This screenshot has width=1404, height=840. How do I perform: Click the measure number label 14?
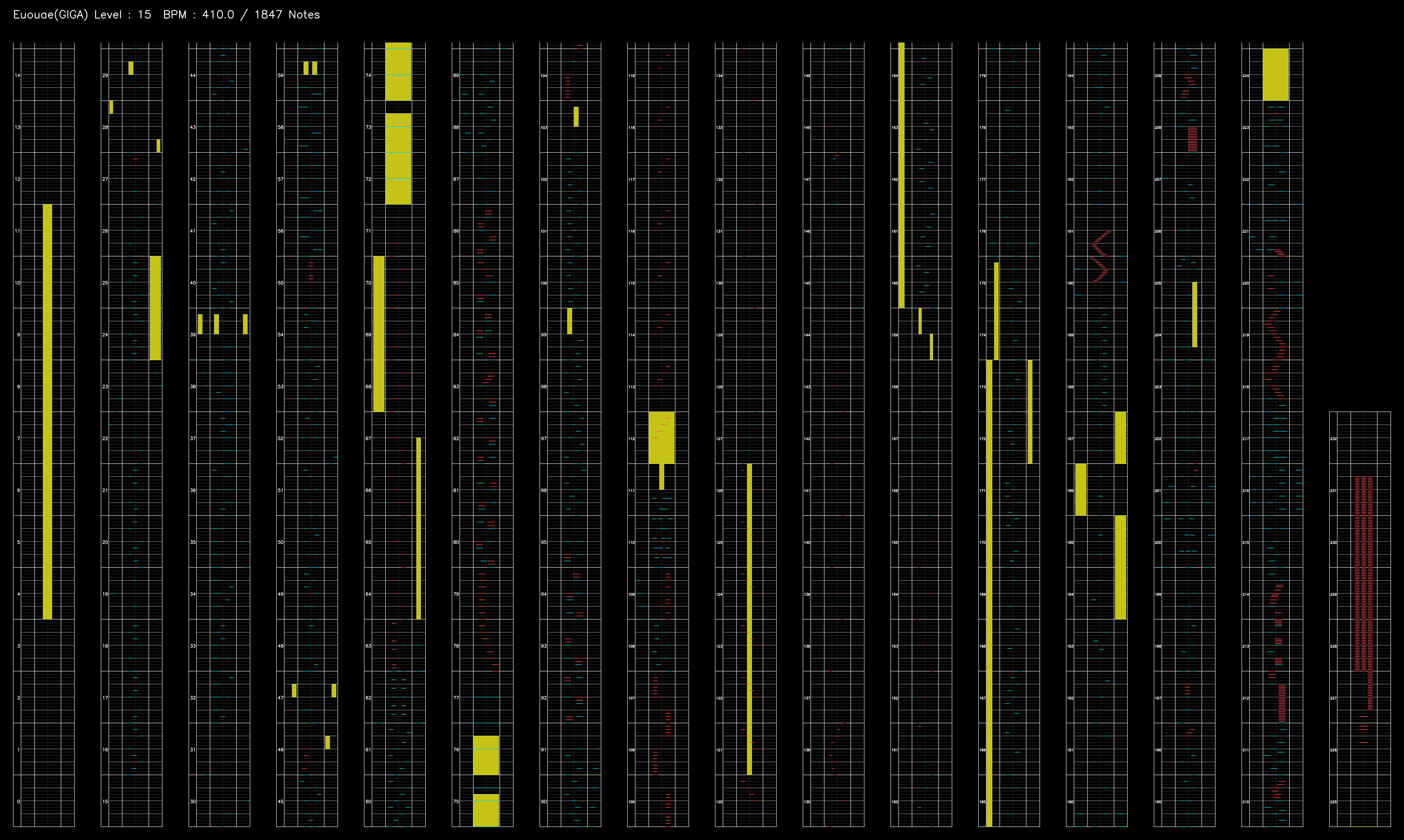click(17, 75)
